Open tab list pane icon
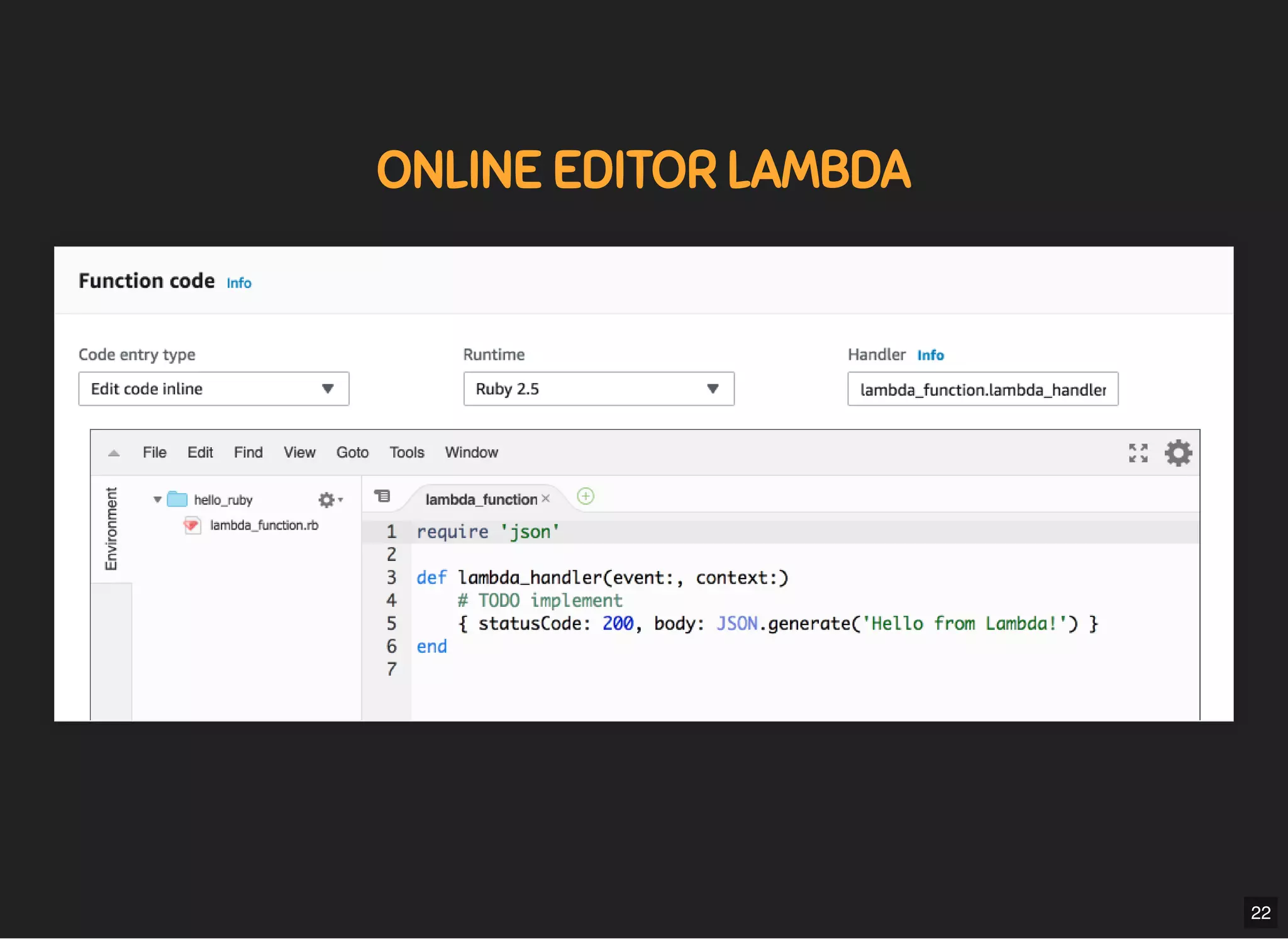This screenshot has width=1288, height=939. [x=382, y=496]
